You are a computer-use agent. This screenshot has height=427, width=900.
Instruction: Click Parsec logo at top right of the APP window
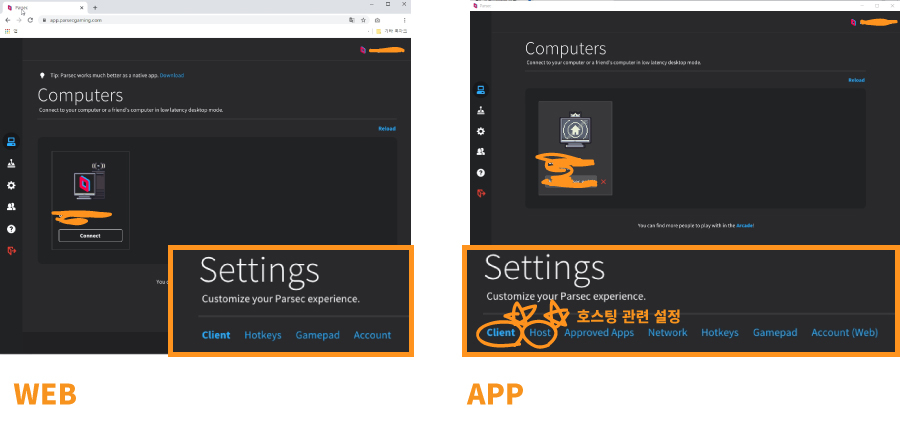(854, 22)
